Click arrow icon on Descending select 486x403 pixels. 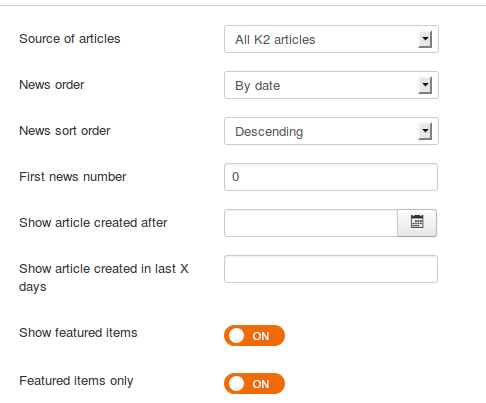point(425,131)
